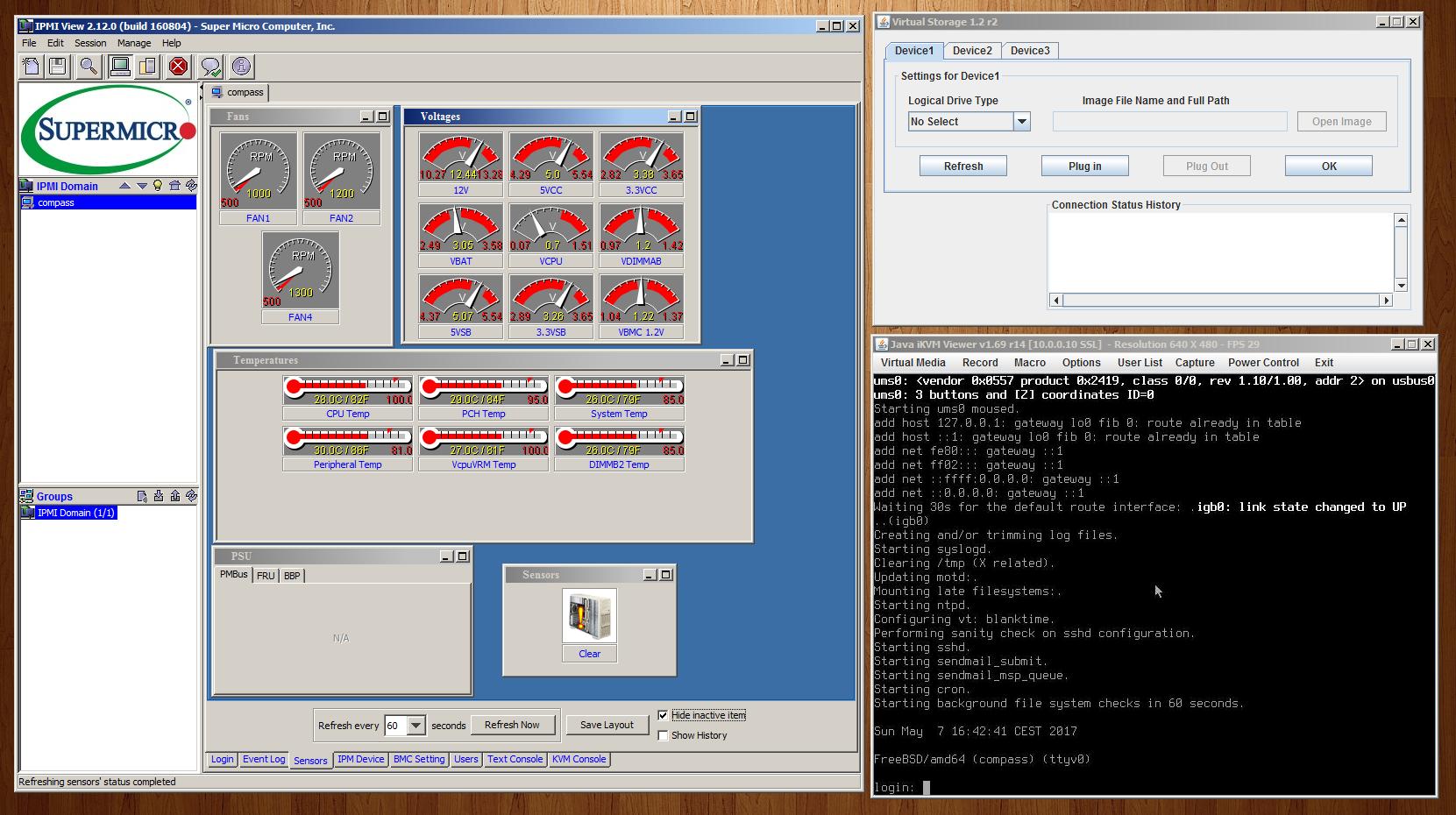This screenshot has height=815, width=1456.
Task: Click the import icon in Groups header
Action: point(159,496)
